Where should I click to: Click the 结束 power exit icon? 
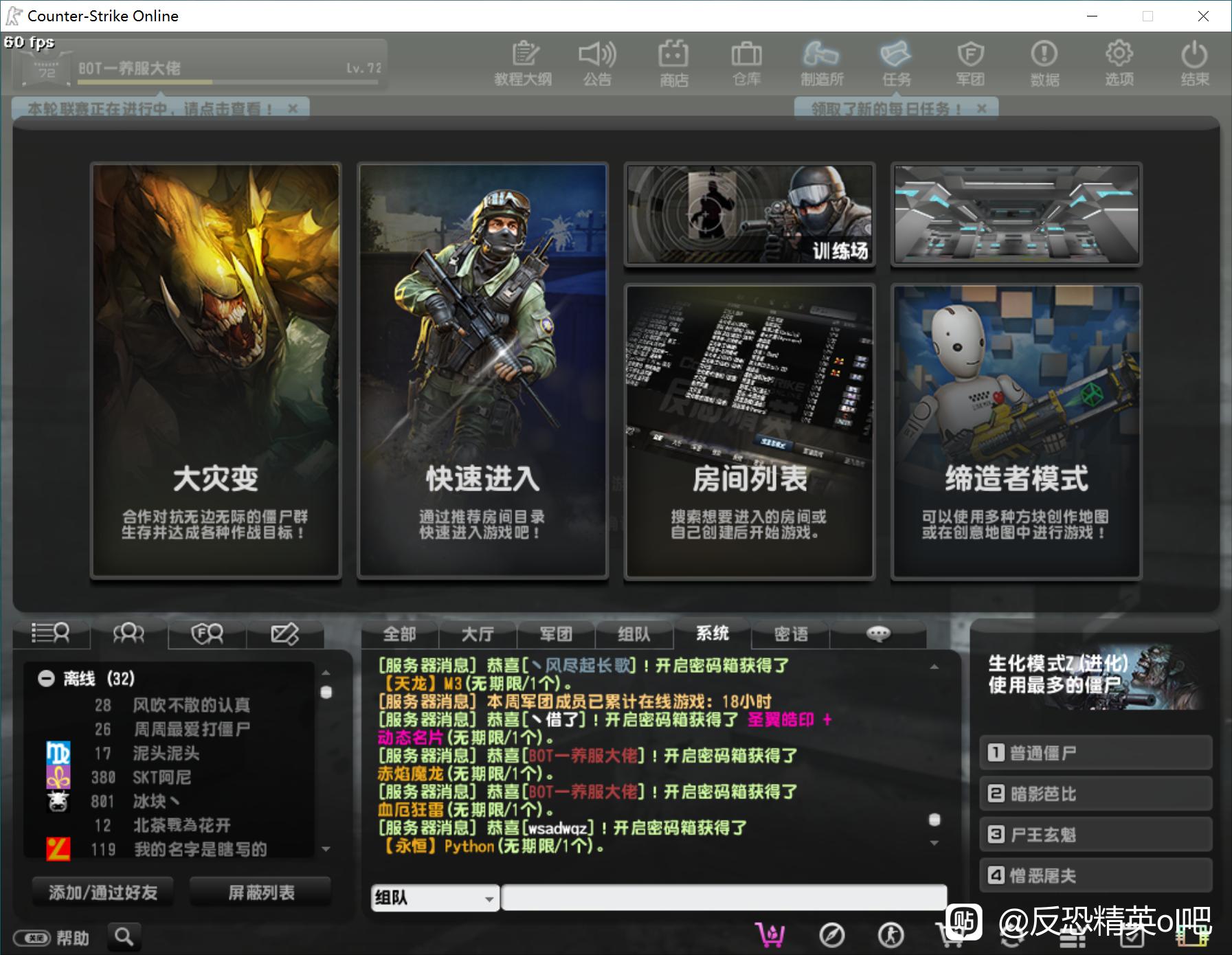click(1194, 63)
